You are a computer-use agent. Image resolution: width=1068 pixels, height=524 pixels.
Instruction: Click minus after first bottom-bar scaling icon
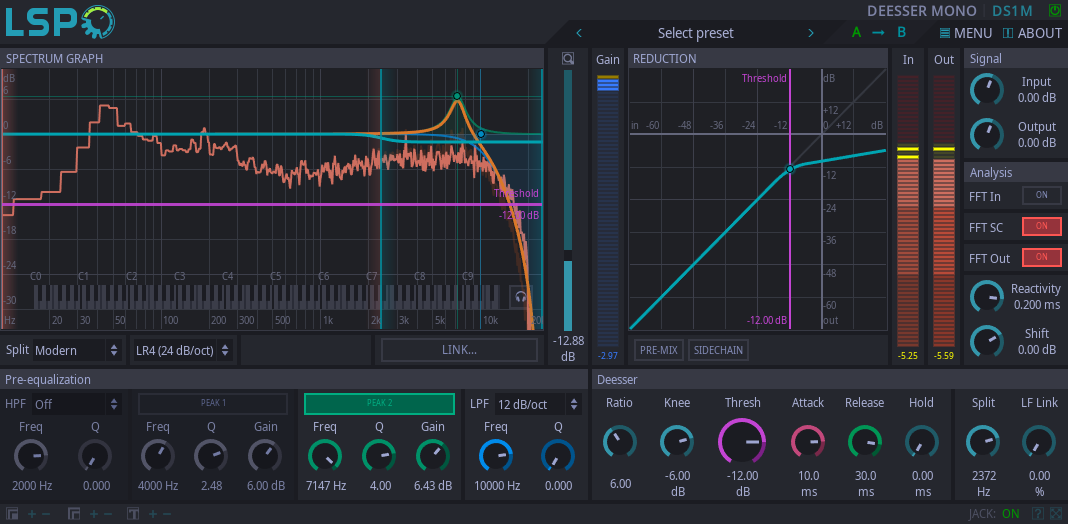click(45, 514)
